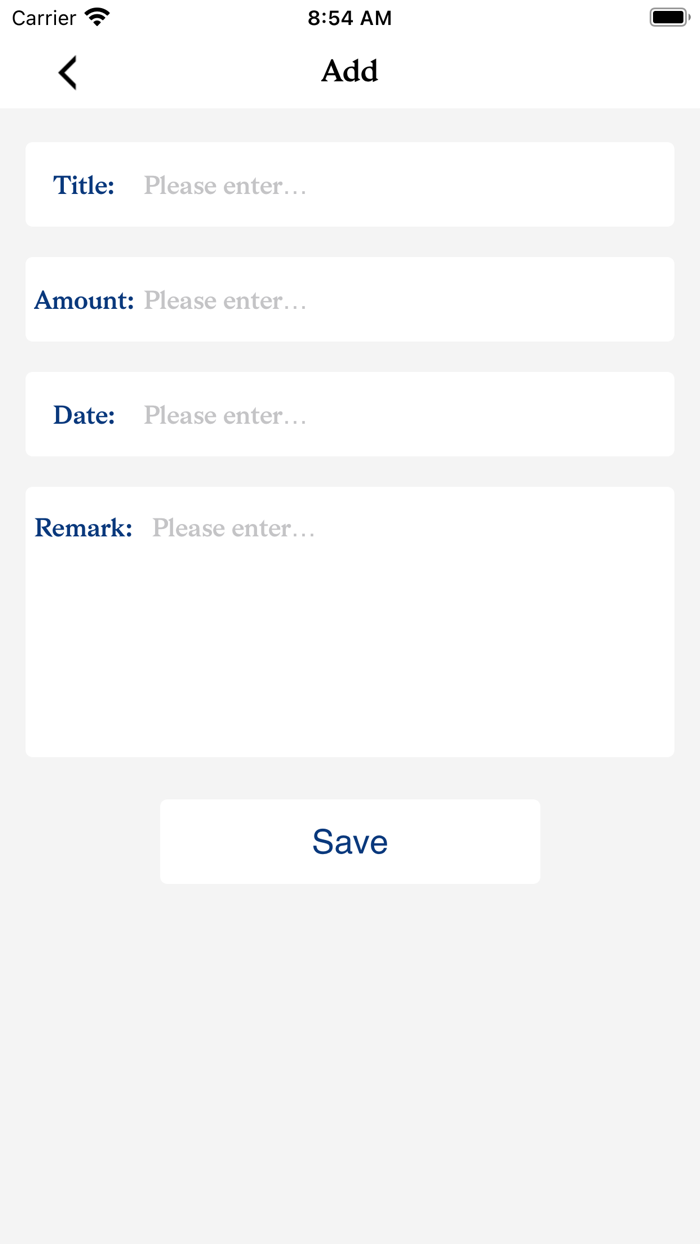The width and height of the screenshot is (700, 1244).
Task: Click far right end of Title field
Action: (650, 185)
